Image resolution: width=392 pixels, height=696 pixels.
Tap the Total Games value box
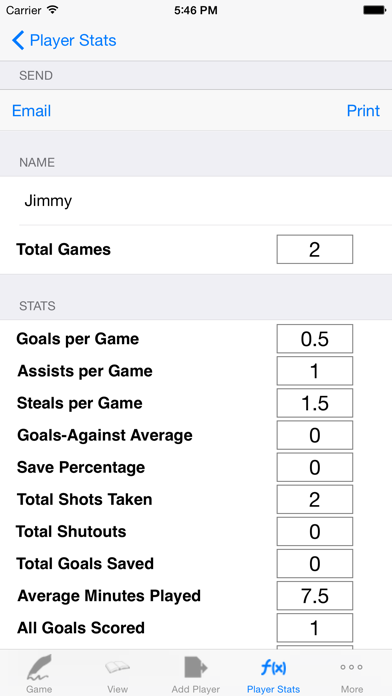[x=315, y=249]
